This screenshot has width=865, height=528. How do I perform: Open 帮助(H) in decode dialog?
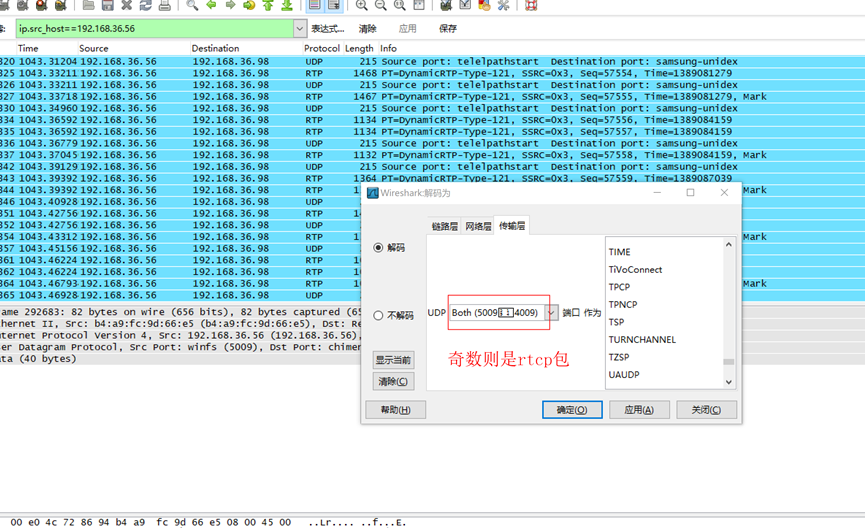[396, 410]
